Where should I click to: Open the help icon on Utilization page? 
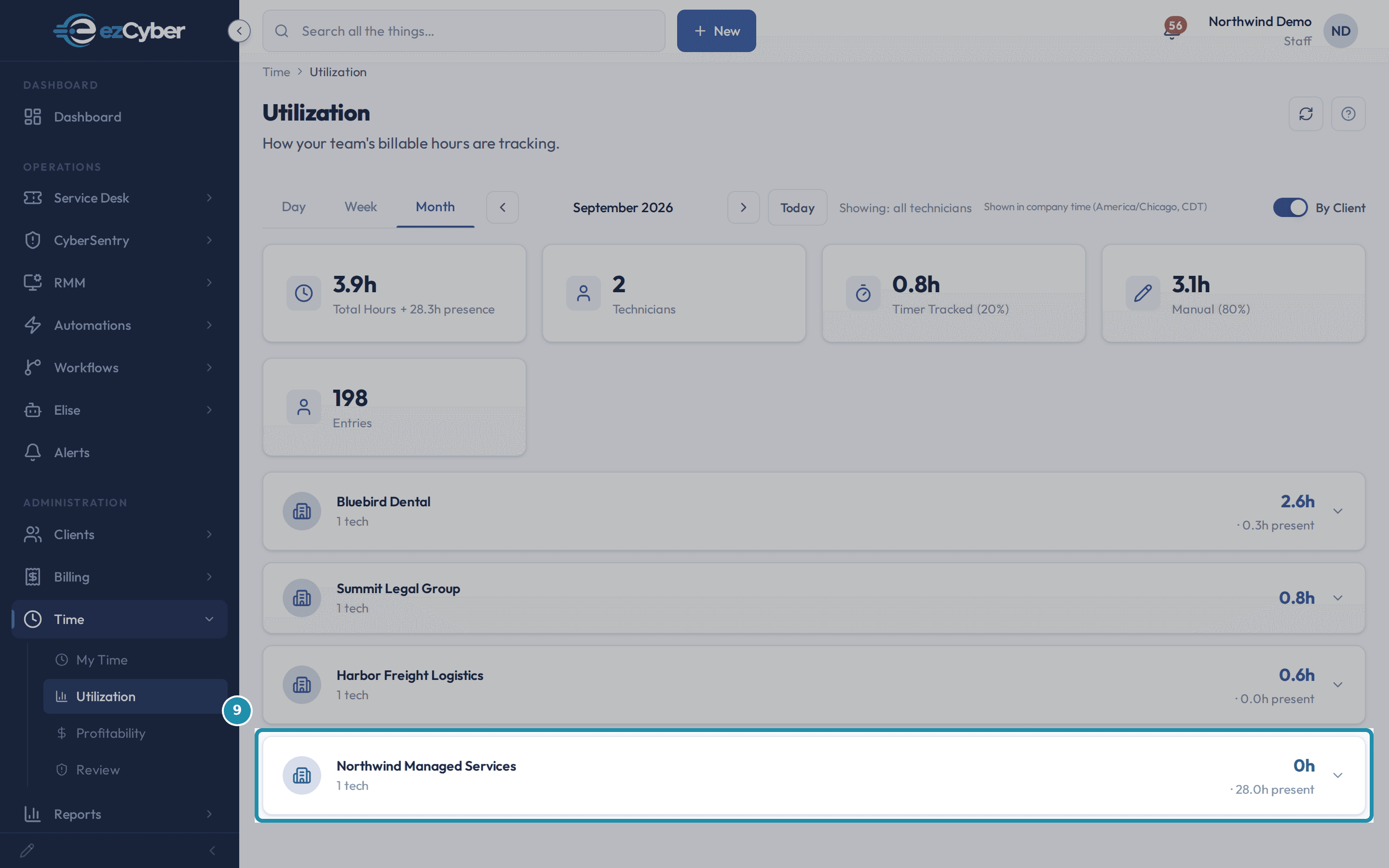pyautogui.click(x=1348, y=114)
